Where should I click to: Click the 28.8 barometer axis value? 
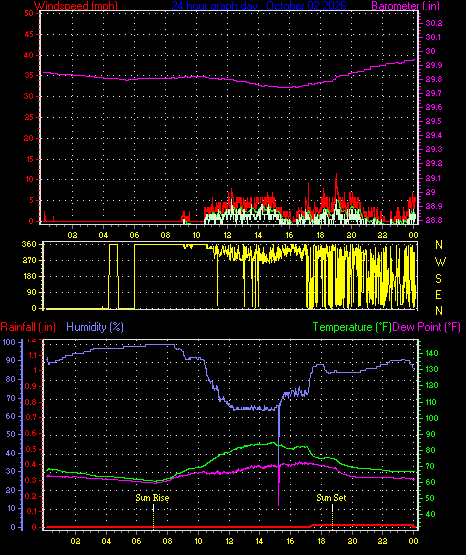[x=434, y=220]
